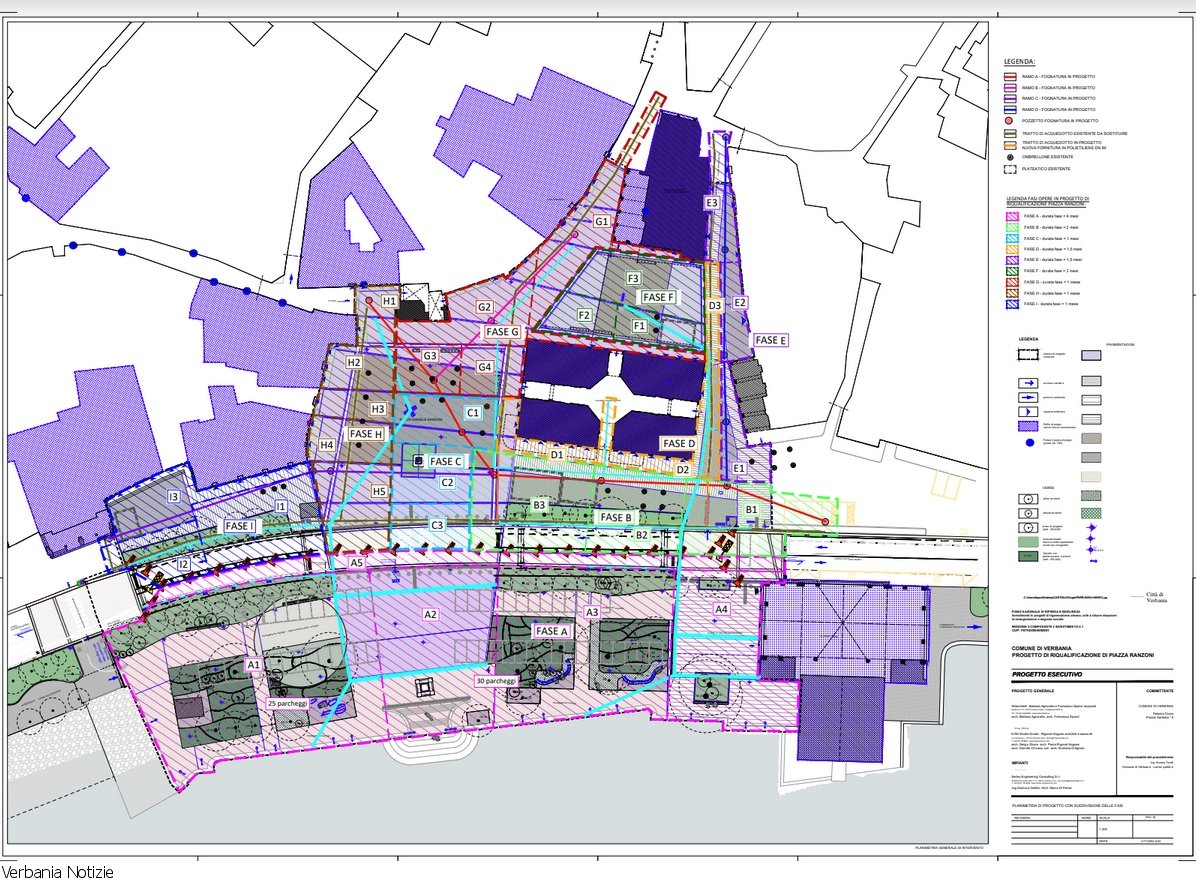Image resolution: width=1196 pixels, height=880 pixels.
Task: Click the FASE A magenta legend swatch
Action: click(1011, 216)
